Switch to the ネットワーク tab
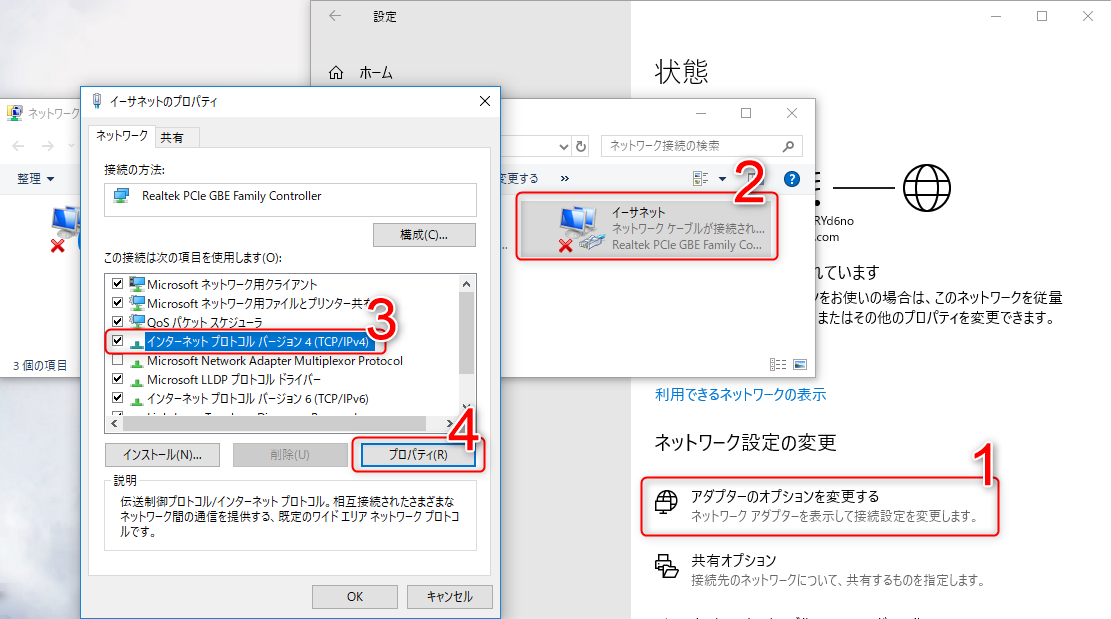The width and height of the screenshot is (1111, 619). coord(122,135)
